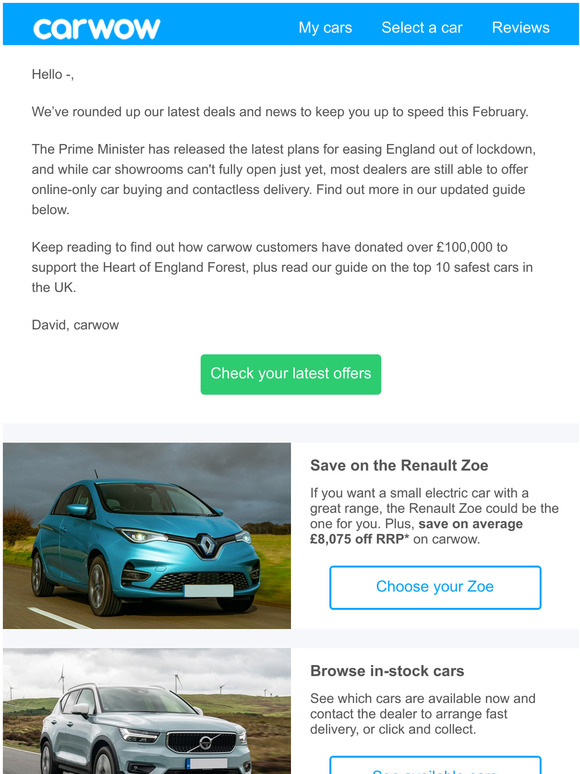580x774 pixels.
Task: Click the Volvo emblem on the SUV grille
Action: click(x=205, y=742)
